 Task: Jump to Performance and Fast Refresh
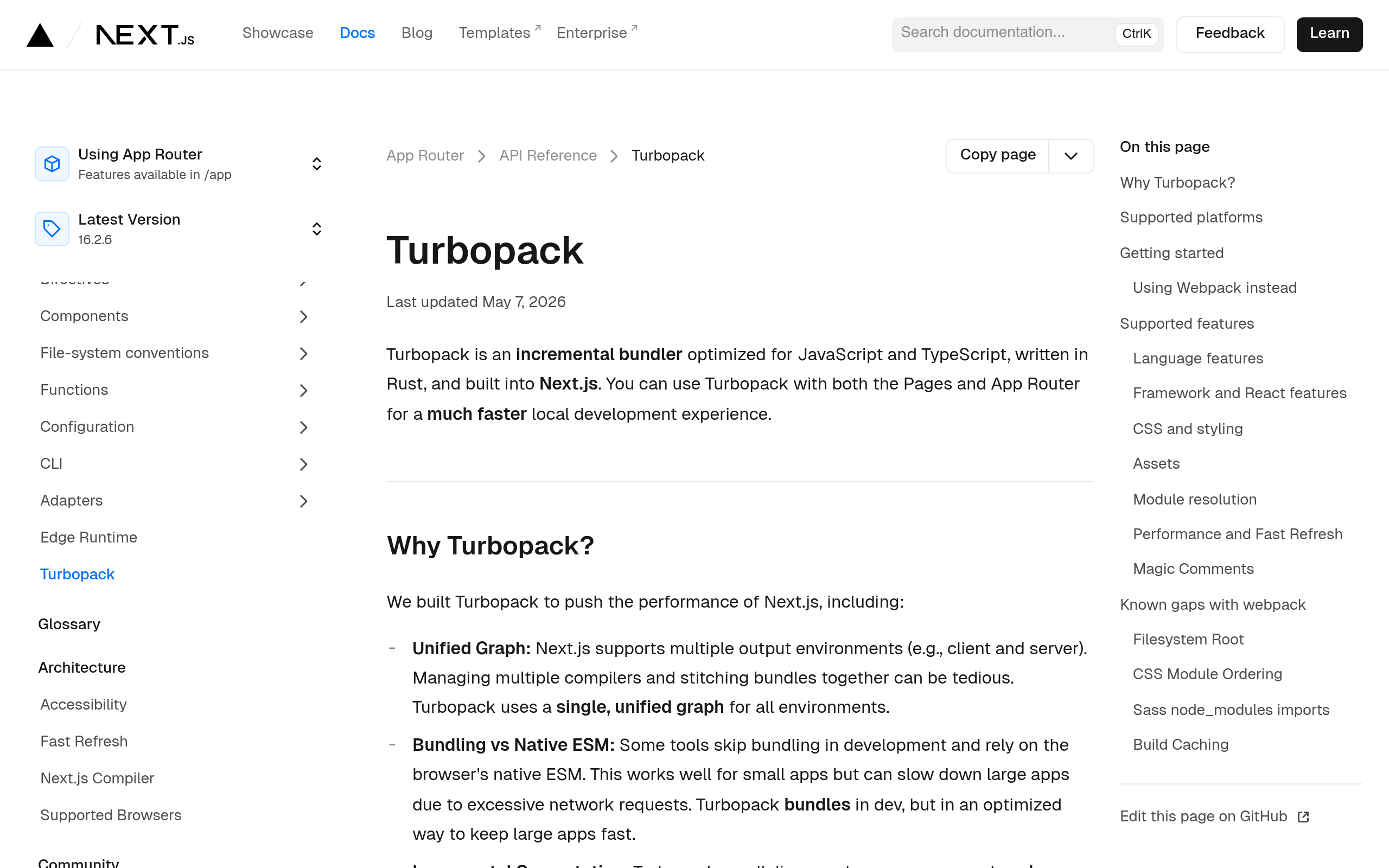1238,534
